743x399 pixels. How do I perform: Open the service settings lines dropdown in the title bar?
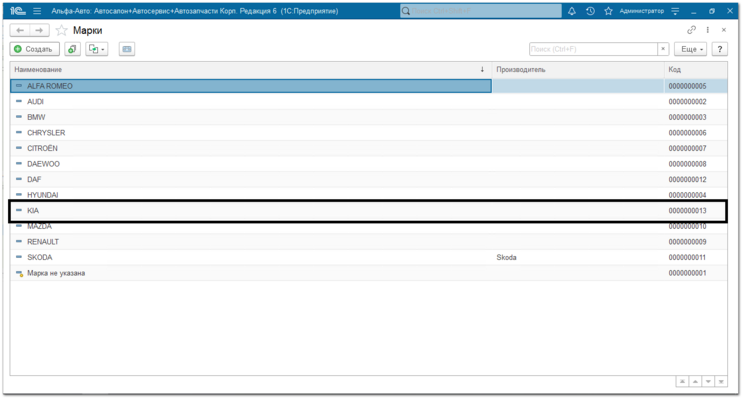[x=676, y=11]
